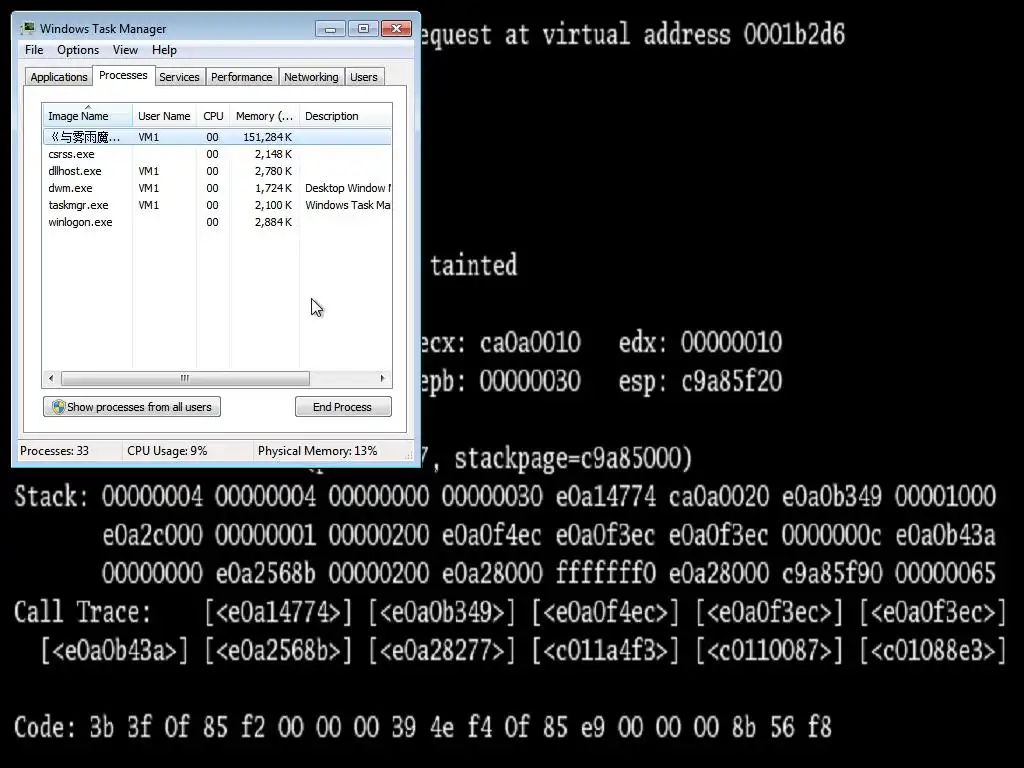1024x768 pixels.
Task: Sort by the User Name column
Action: (x=164, y=116)
